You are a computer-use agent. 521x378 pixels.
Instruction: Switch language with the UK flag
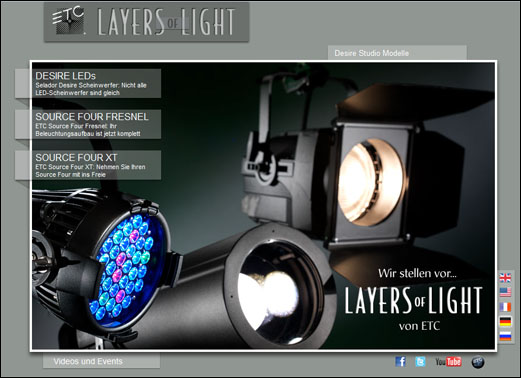(505, 277)
